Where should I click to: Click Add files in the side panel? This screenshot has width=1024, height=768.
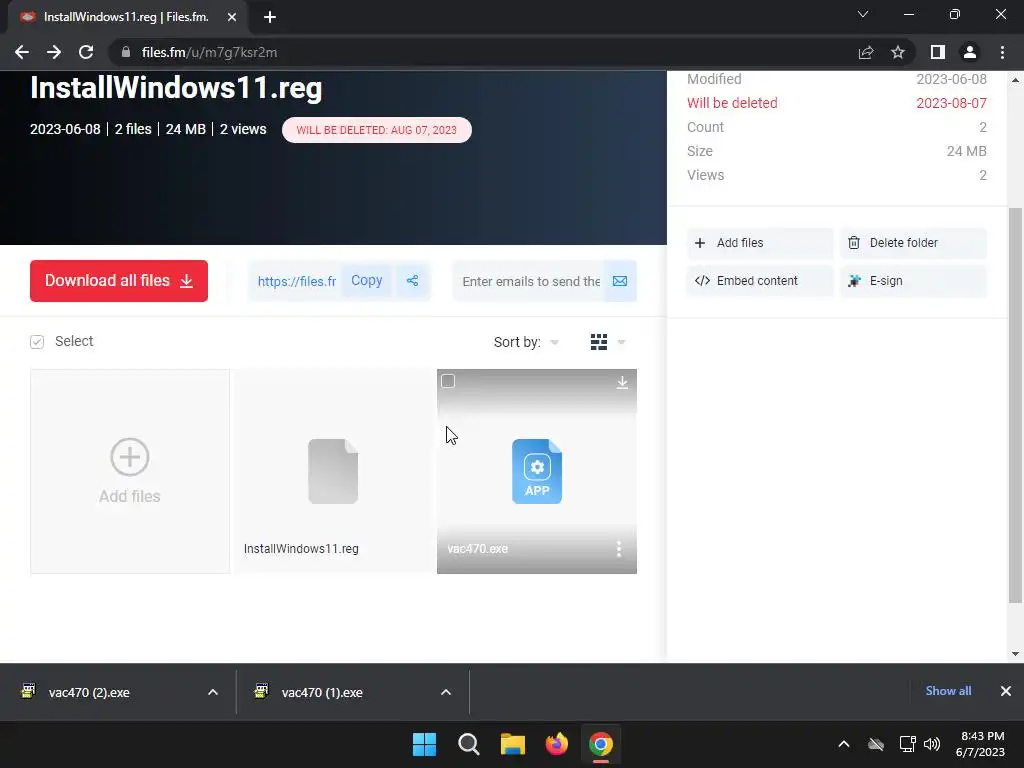coord(760,243)
